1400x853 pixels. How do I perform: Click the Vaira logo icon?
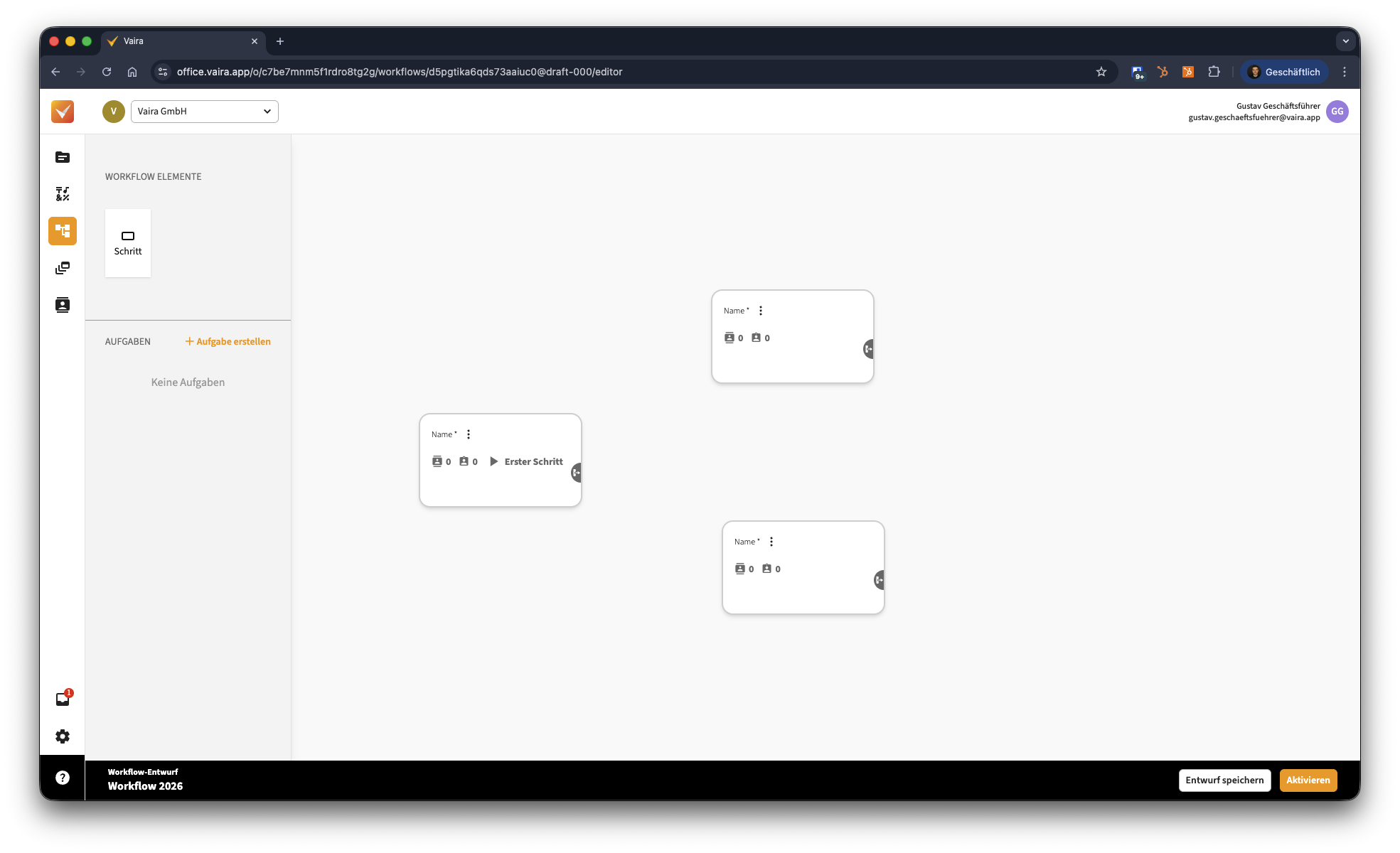63,112
